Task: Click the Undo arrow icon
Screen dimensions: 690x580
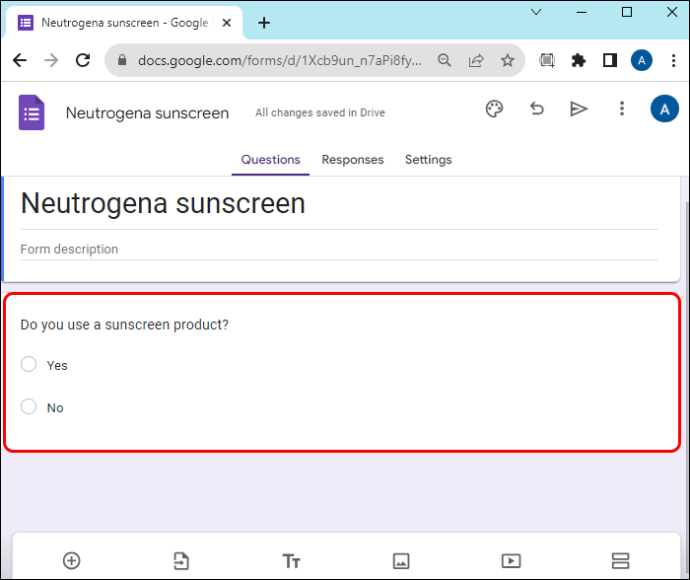Action: coord(536,109)
